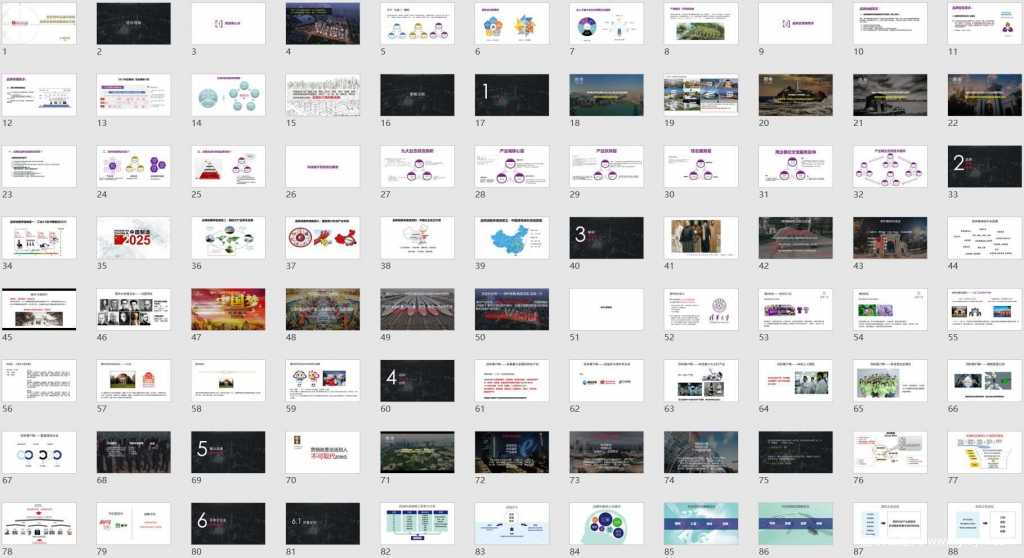Select section slide 69 showing number 5

point(229,453)
